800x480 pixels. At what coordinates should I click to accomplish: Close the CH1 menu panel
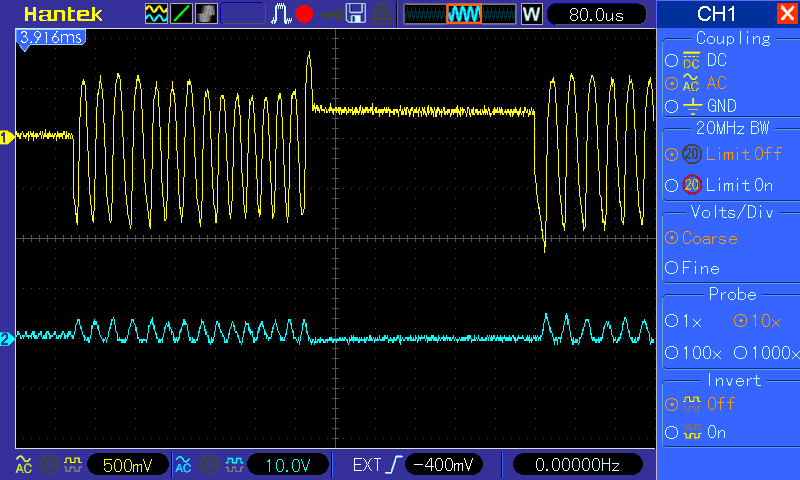786,14
